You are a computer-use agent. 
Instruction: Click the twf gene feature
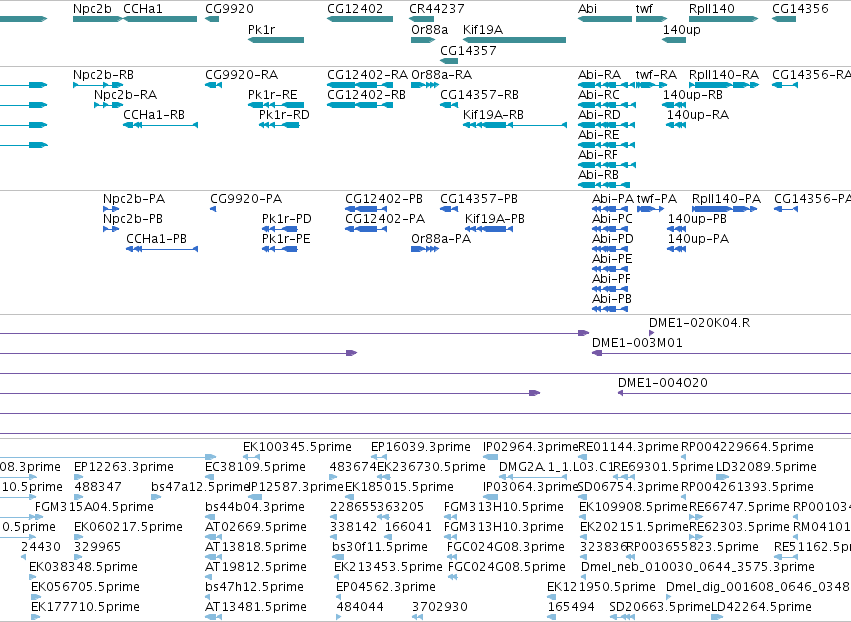[x=651, y=19]
